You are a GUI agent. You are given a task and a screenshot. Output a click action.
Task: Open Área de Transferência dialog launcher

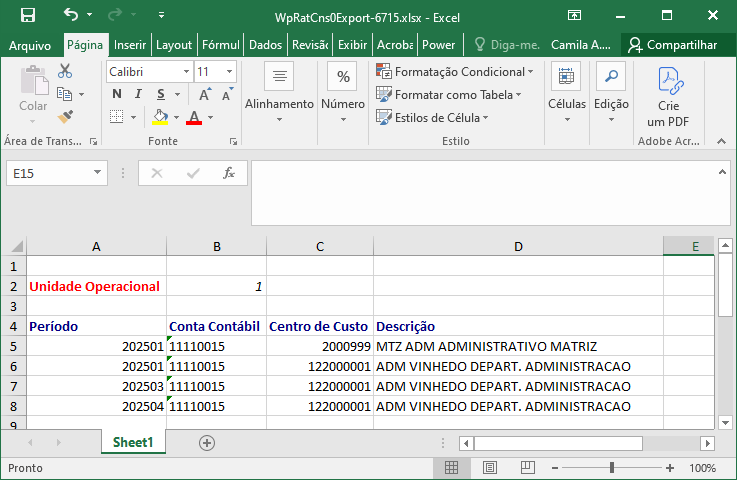(x=94, y=142)
